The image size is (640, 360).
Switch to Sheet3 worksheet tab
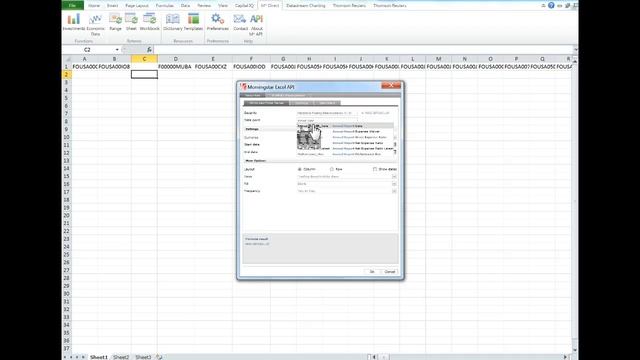[143, 357]
